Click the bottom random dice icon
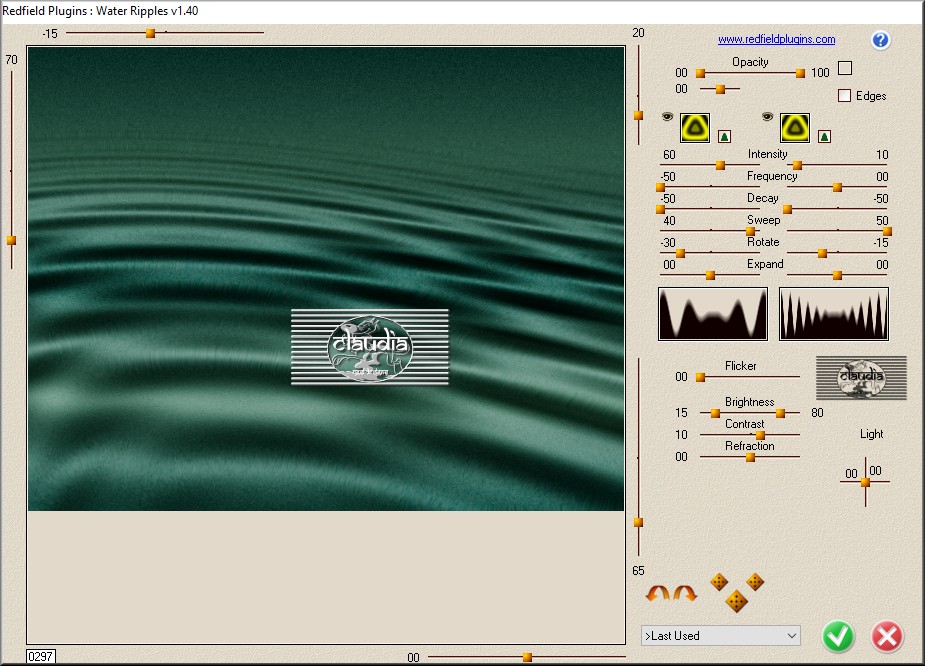925x666 pixels. pos(736,601)
